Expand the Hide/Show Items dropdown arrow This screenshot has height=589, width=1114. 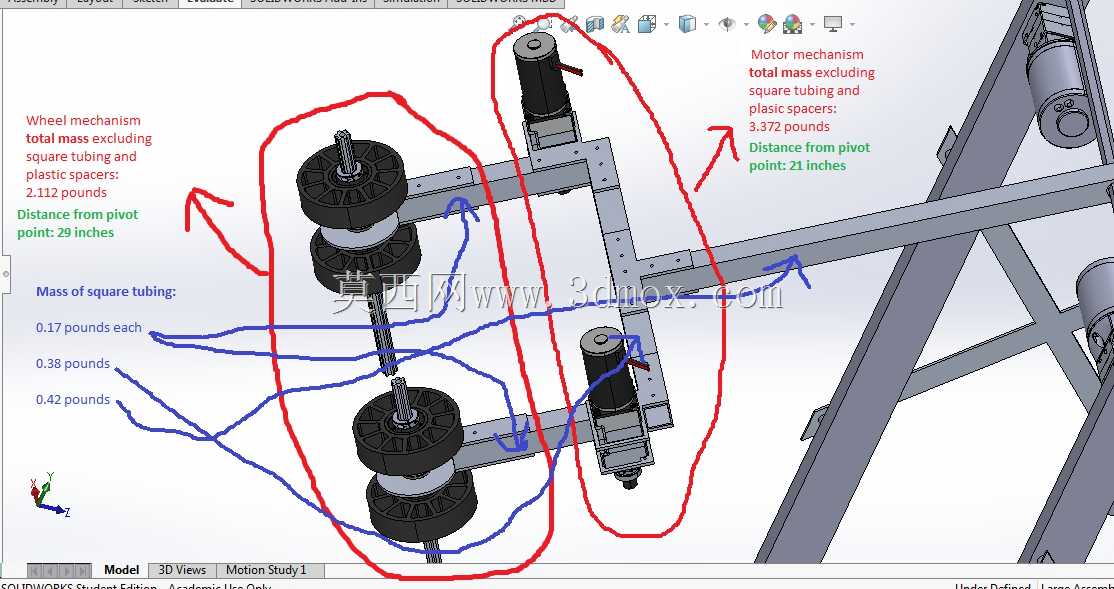coord(746,24)
